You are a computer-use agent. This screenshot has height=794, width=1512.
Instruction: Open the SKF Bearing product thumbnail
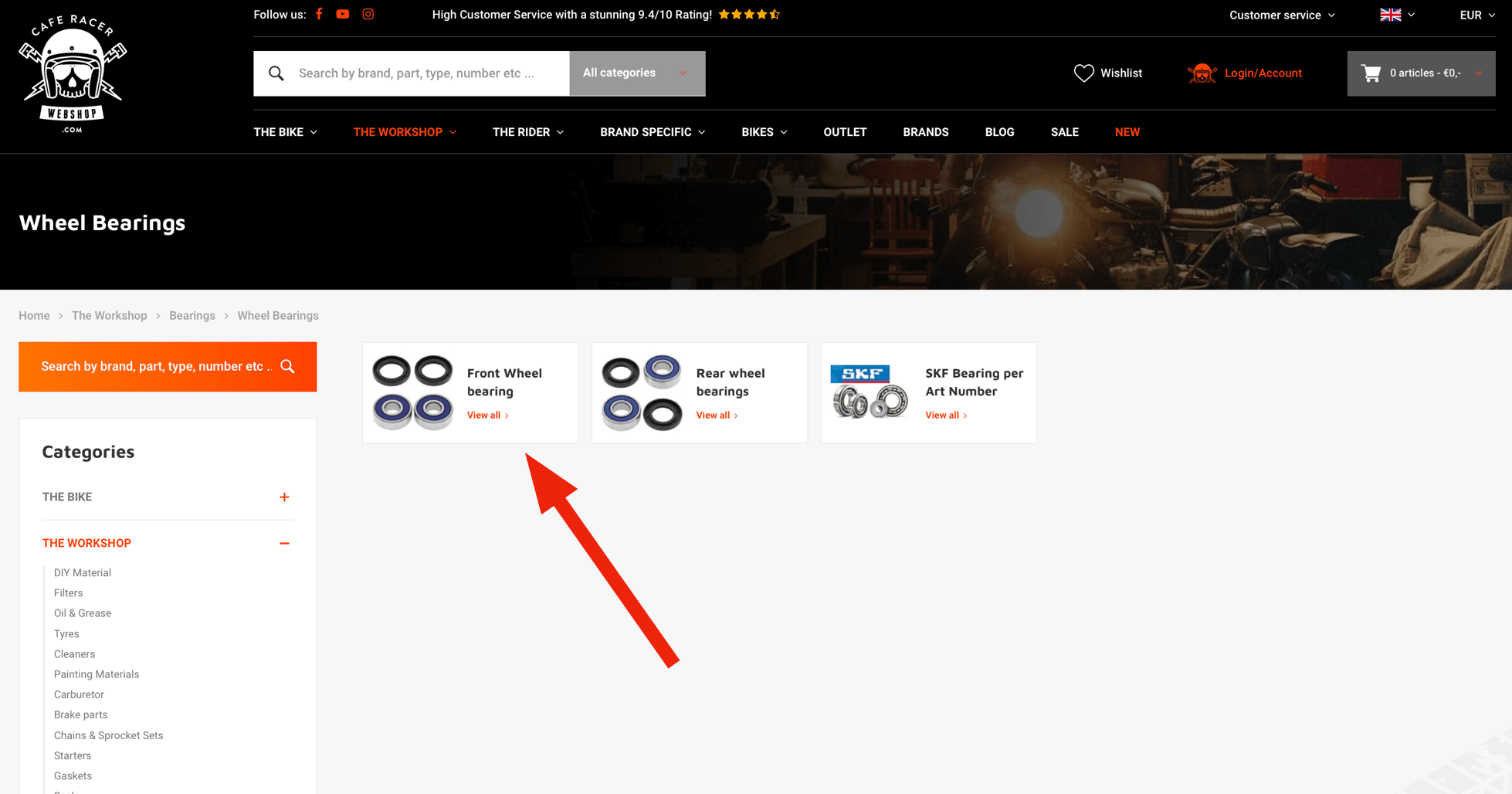(x=870, y=392)
